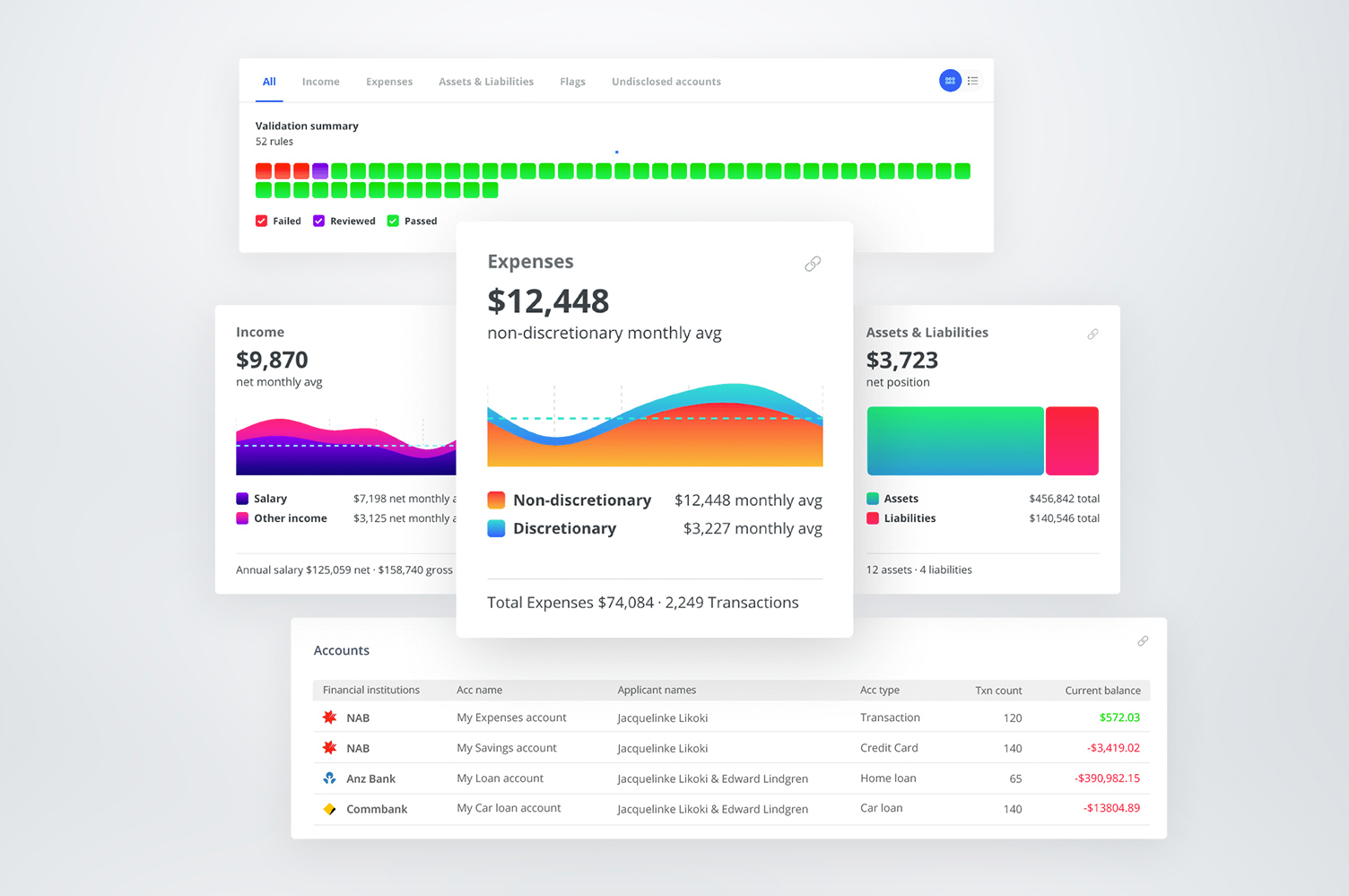Open the Expenses tab

(x=389, y=82)
